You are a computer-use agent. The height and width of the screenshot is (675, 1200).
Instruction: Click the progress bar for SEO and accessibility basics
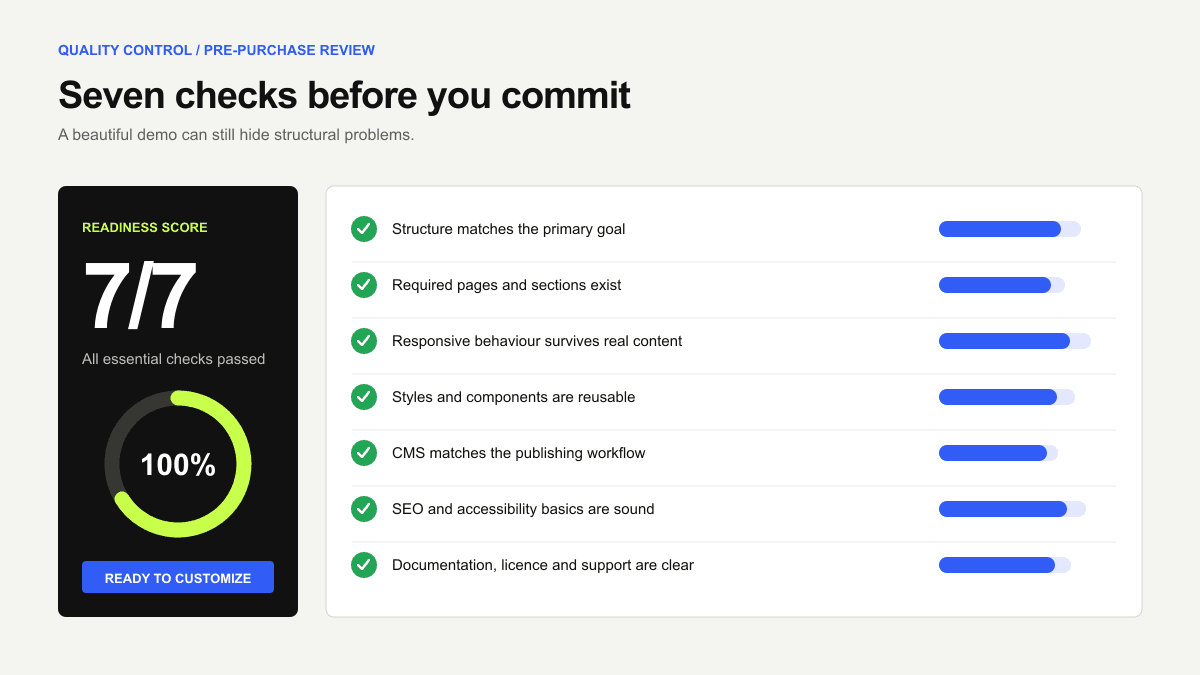tap(1012, 509)
